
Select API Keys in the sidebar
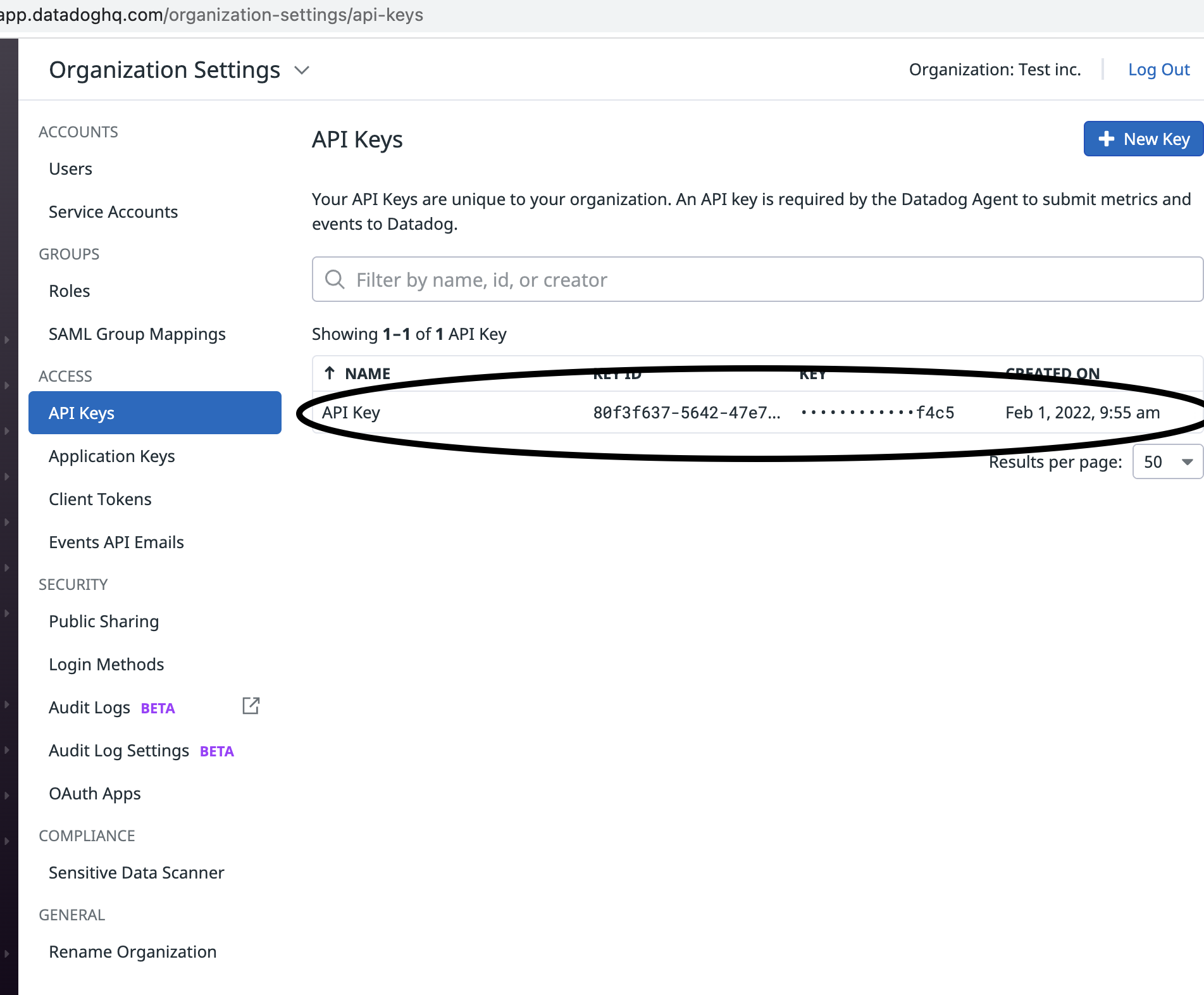tap(155, 413)
